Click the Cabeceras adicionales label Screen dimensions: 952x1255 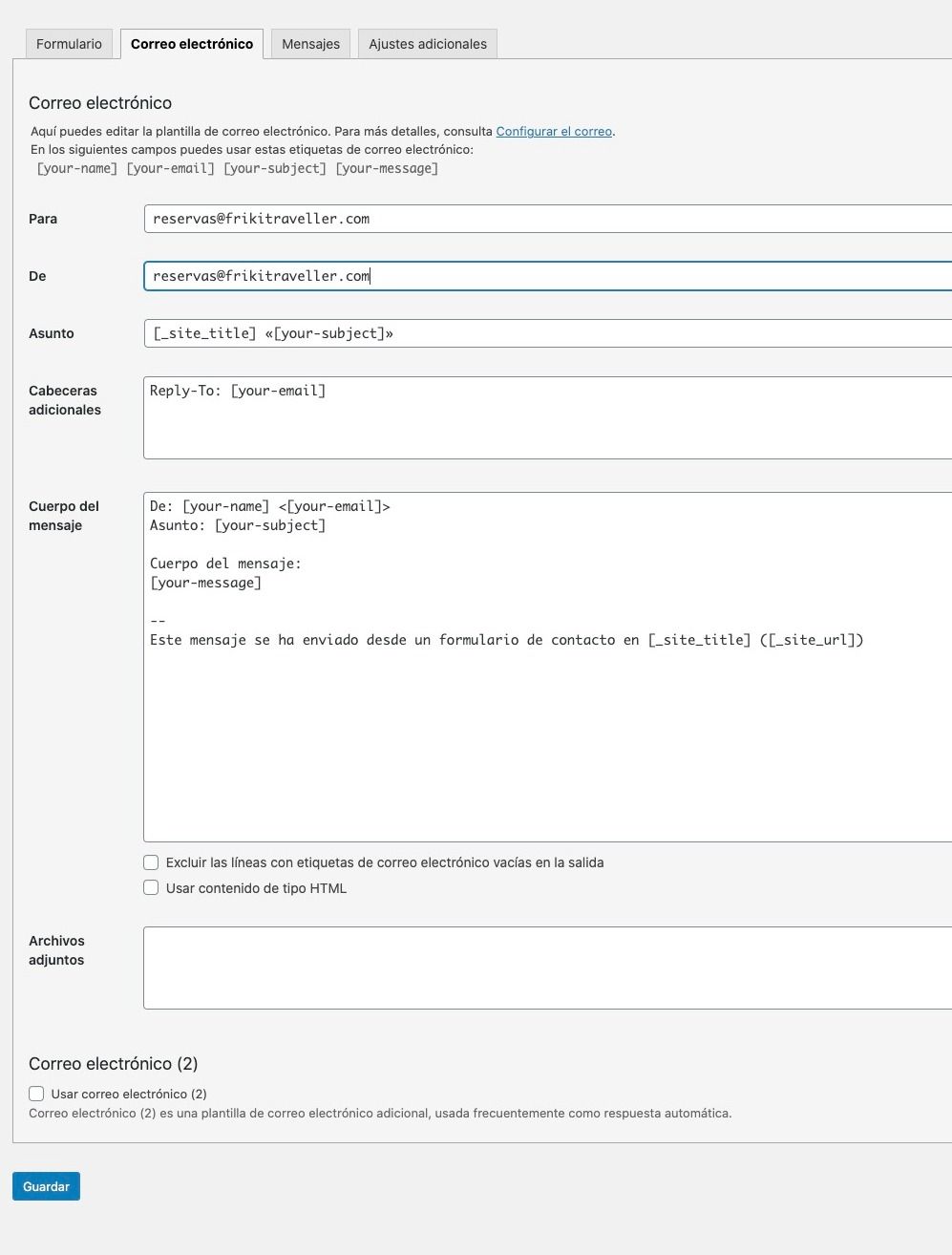tap(65, 400)
